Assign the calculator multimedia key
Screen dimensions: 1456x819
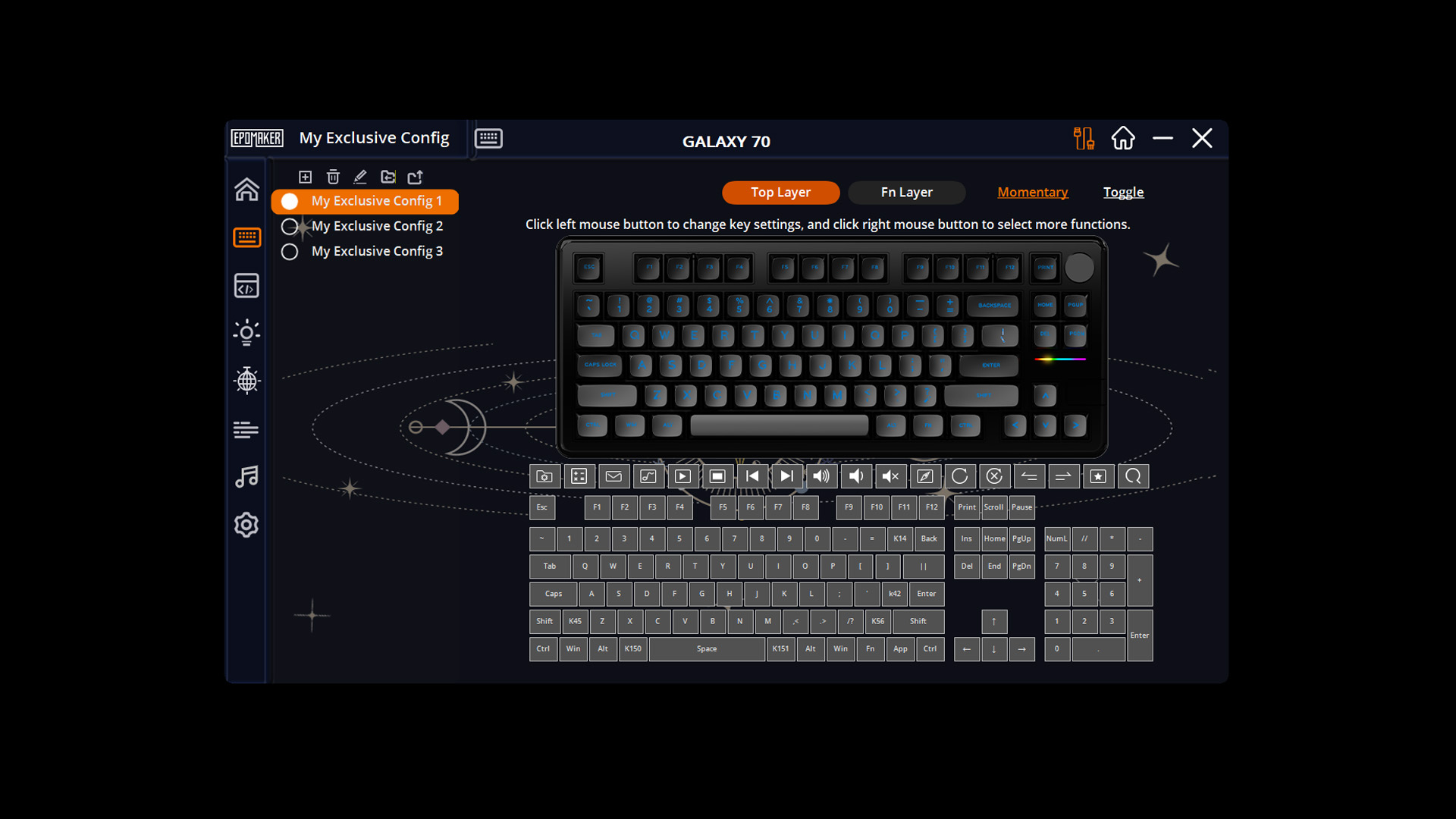[579, 476]
